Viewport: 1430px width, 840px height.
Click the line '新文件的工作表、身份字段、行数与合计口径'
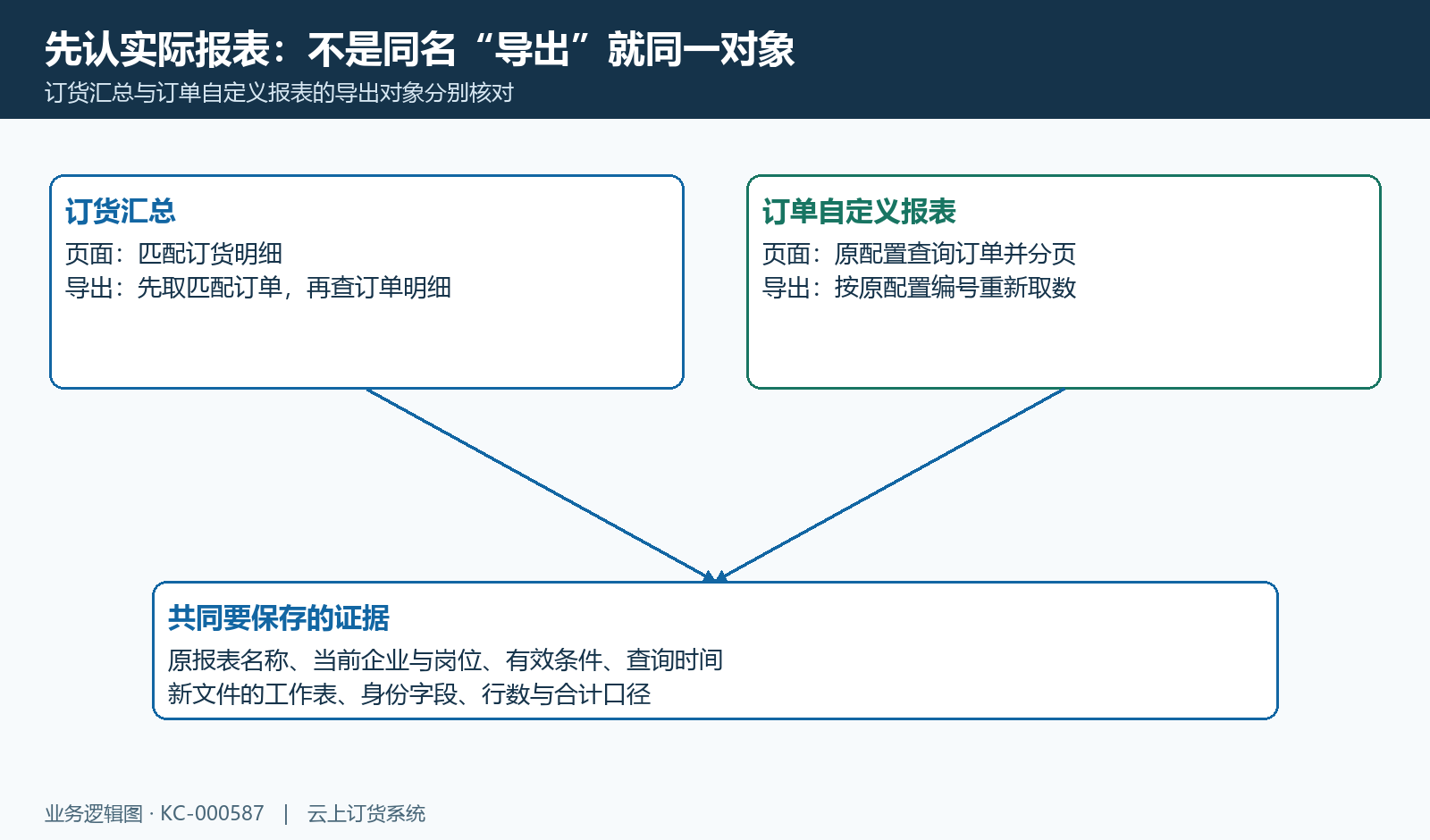pyautogui.click(x=409, y=694)
